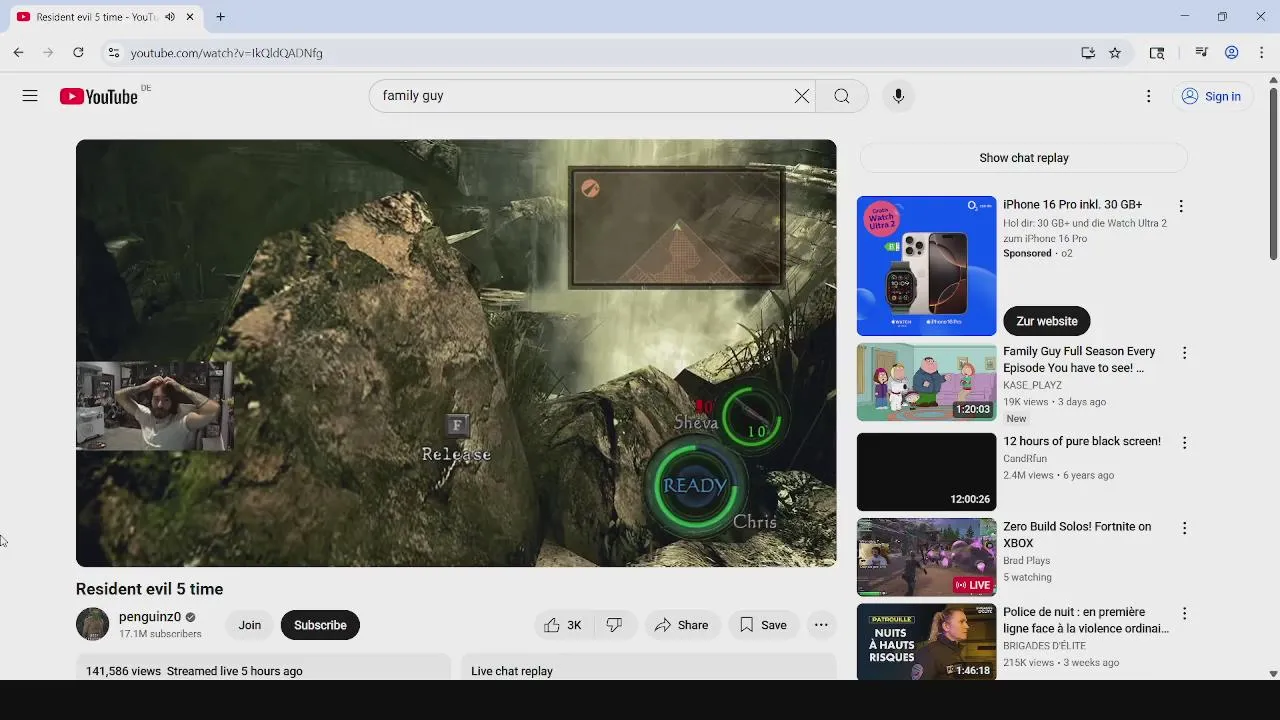1280x720 pixels.
Task: Click the CandRfun channel name
Action: (x=1025, y=459)
